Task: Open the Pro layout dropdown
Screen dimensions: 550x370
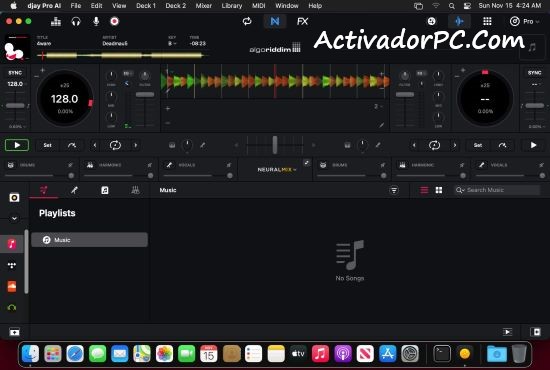Action: [524, 22]
